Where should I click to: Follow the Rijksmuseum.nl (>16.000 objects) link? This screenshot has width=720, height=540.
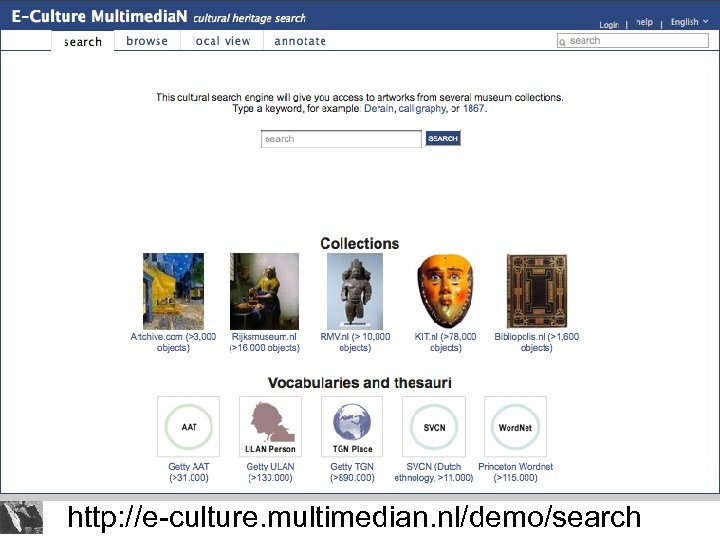pyautogui.click(x=264, y=342)
